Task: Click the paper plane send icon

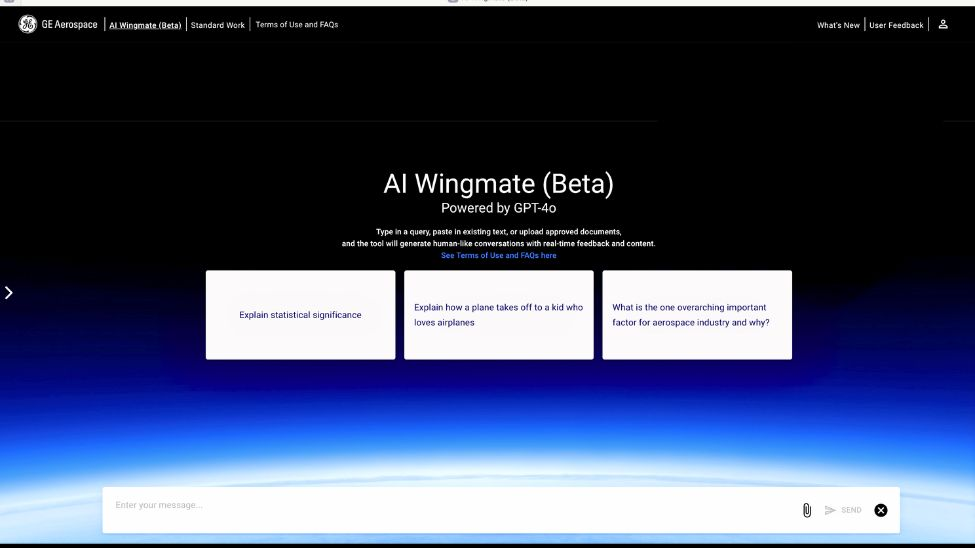Action: tap(830, 510)
